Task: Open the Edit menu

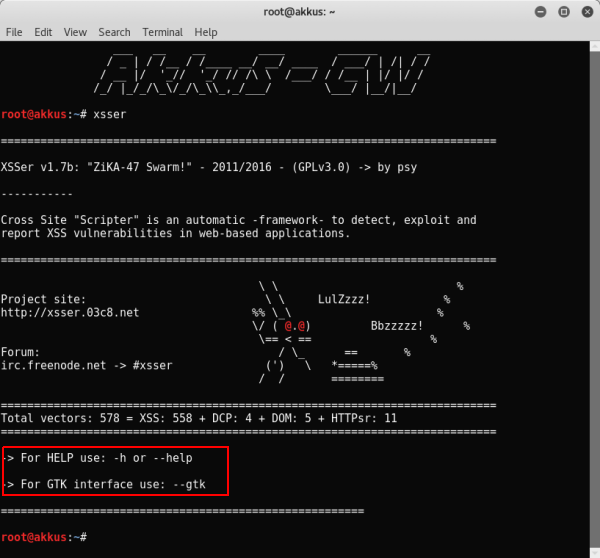Action: tap(43, 32)
